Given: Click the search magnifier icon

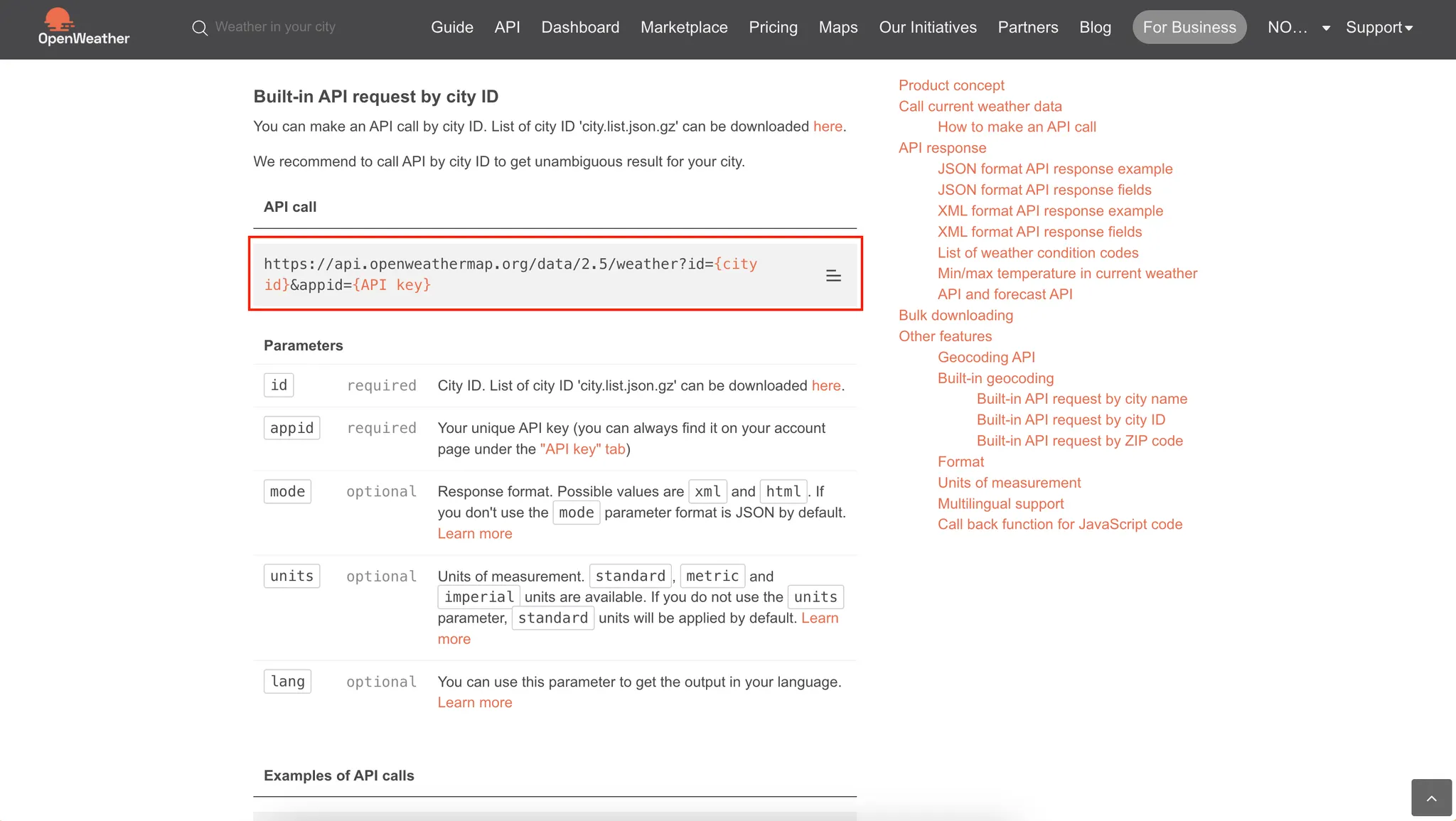Looking at the screenshot, I should [200, 28].
